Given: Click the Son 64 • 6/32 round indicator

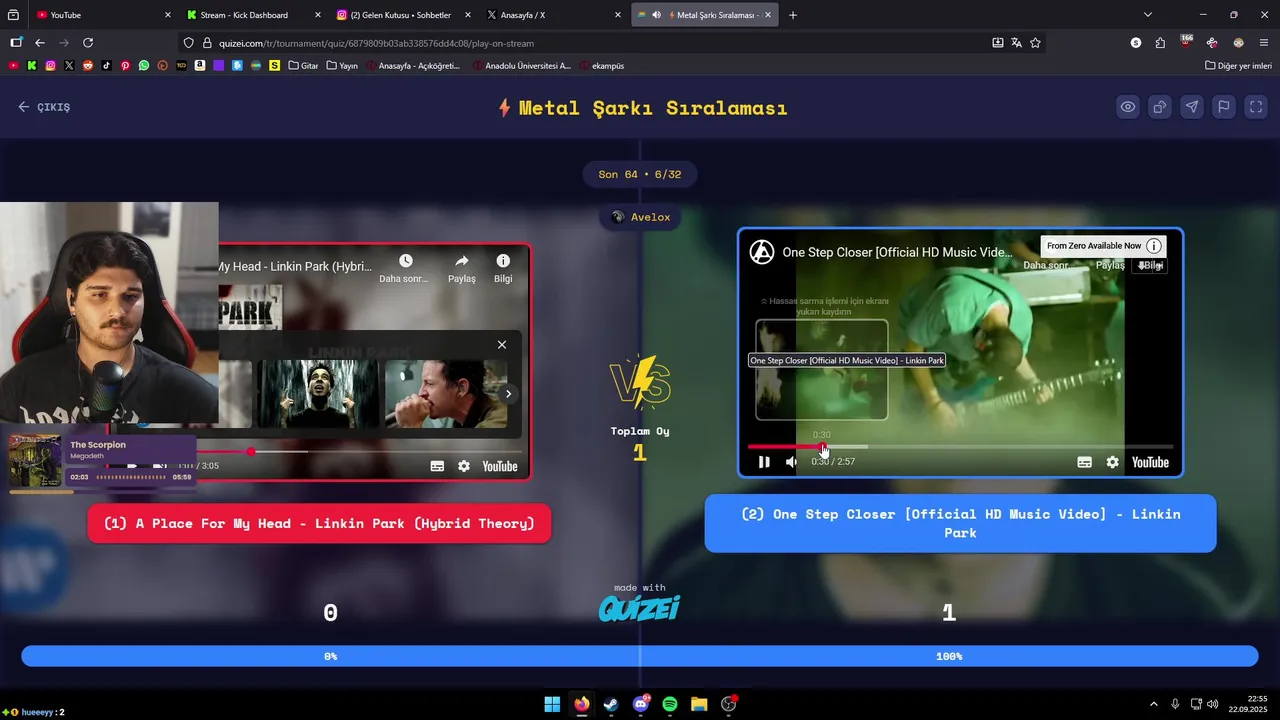Looking at the screenshot, I should click(640, 174).
